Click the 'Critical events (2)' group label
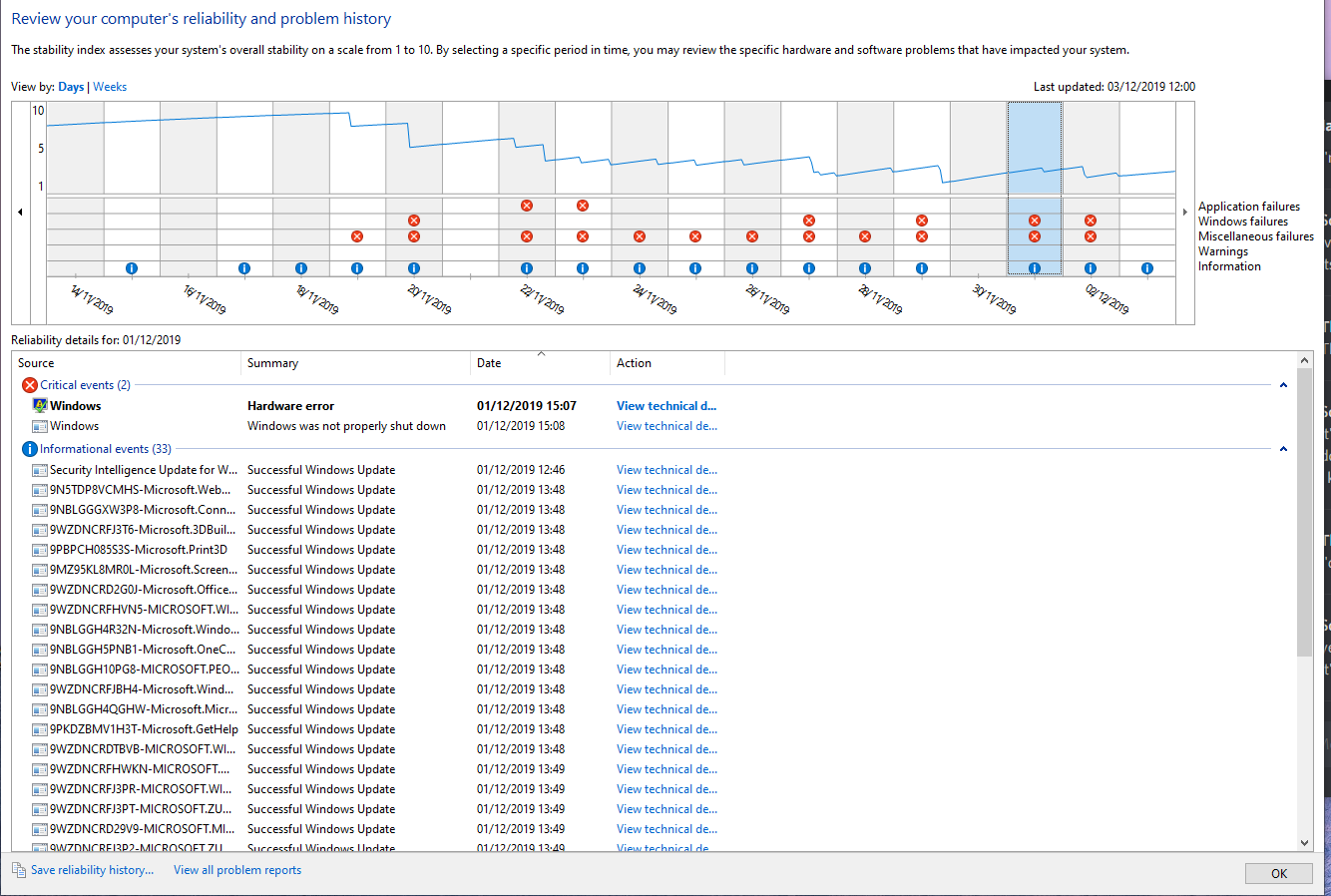The image size is (1331, 896). (85, 385)
